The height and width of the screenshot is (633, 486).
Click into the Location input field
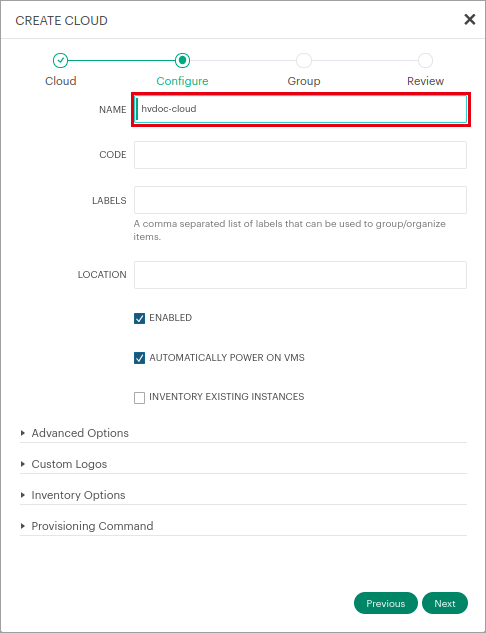300,275
